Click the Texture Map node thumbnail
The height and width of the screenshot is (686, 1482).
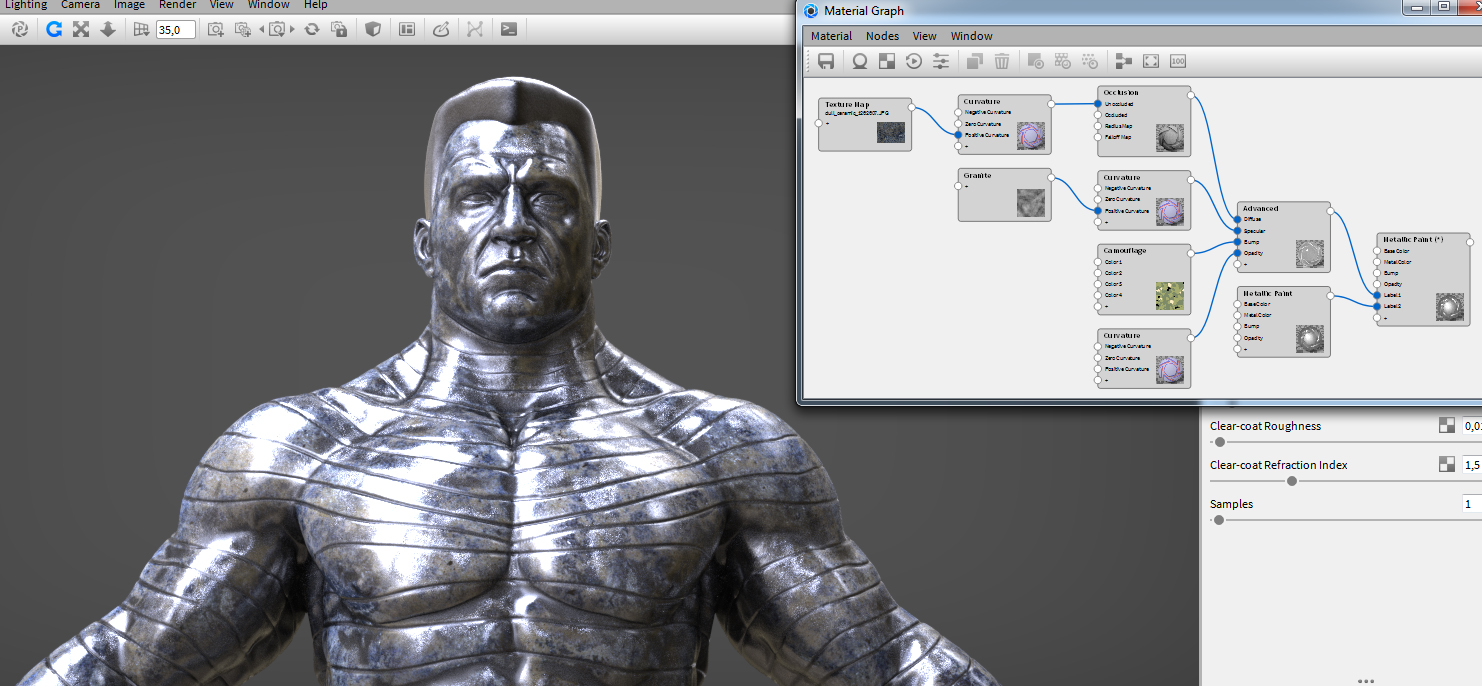pos(891,132)
